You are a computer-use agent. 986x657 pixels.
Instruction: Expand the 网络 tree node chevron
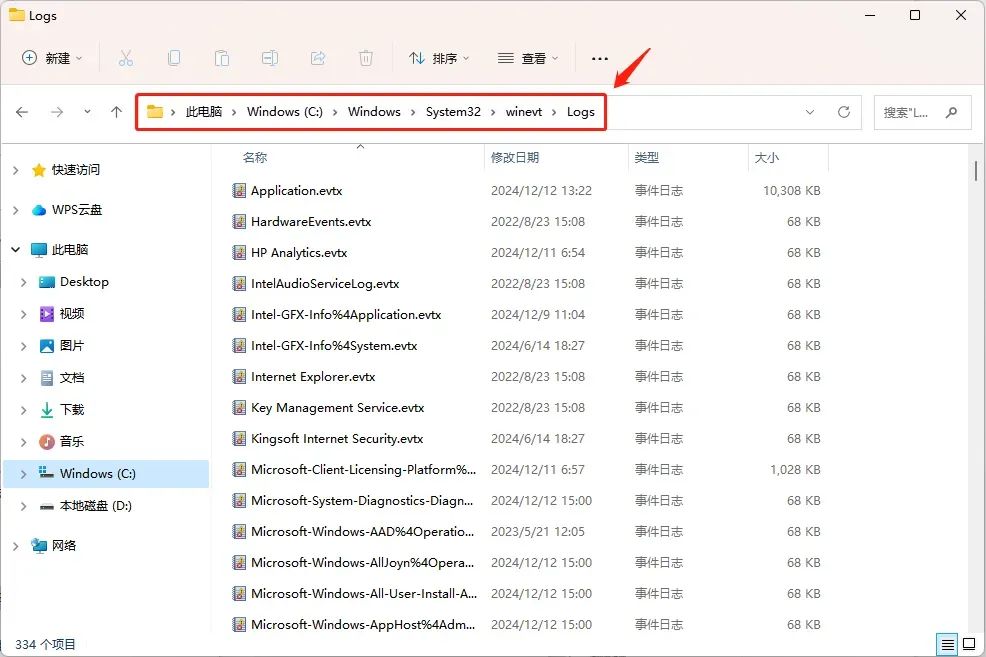click(16, 546)
